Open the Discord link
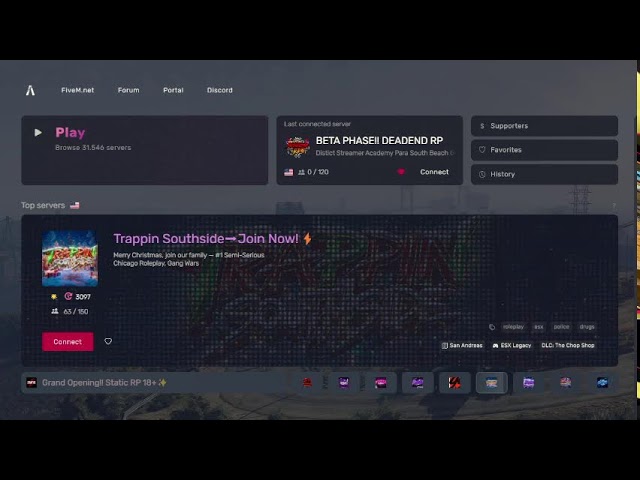The width and height of the screenshot is (640, 480). [220, 90]
